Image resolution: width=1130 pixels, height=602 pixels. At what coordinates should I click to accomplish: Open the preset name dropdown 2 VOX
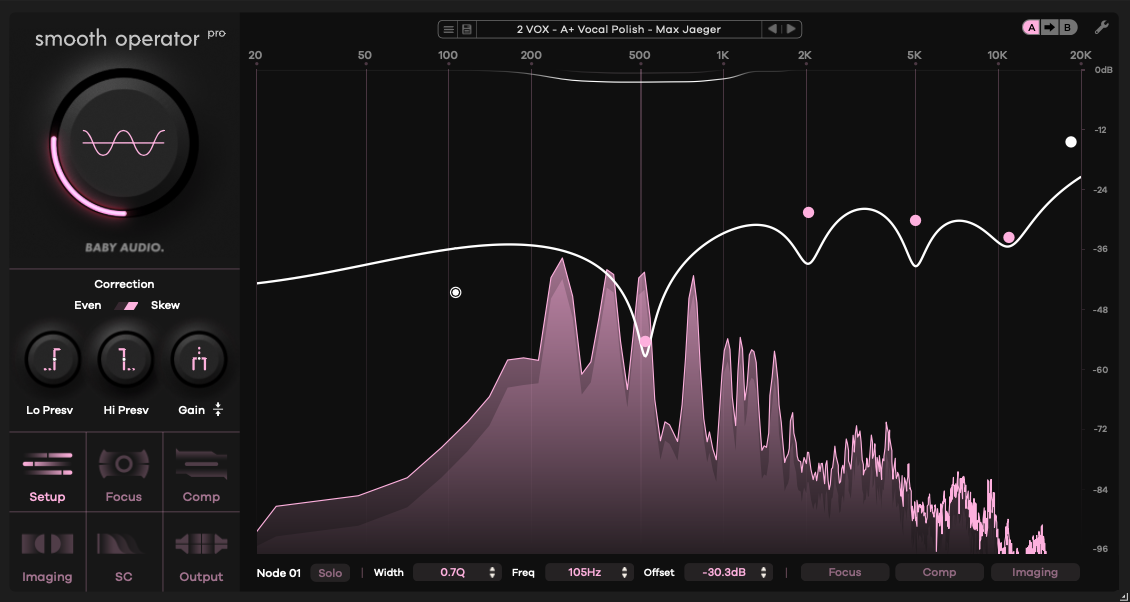(x=618, y=30)
